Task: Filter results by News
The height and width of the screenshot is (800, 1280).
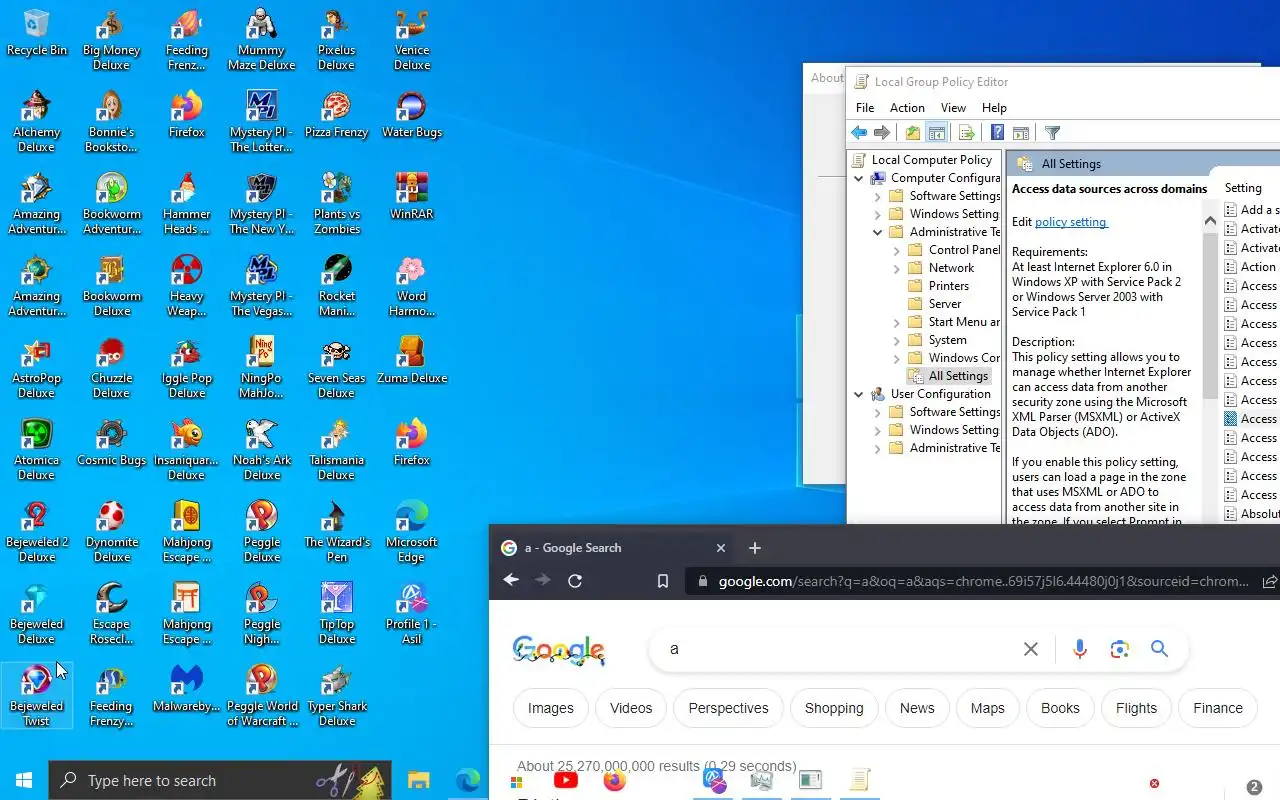Action: pyautogui.click(x=917, y=708)
